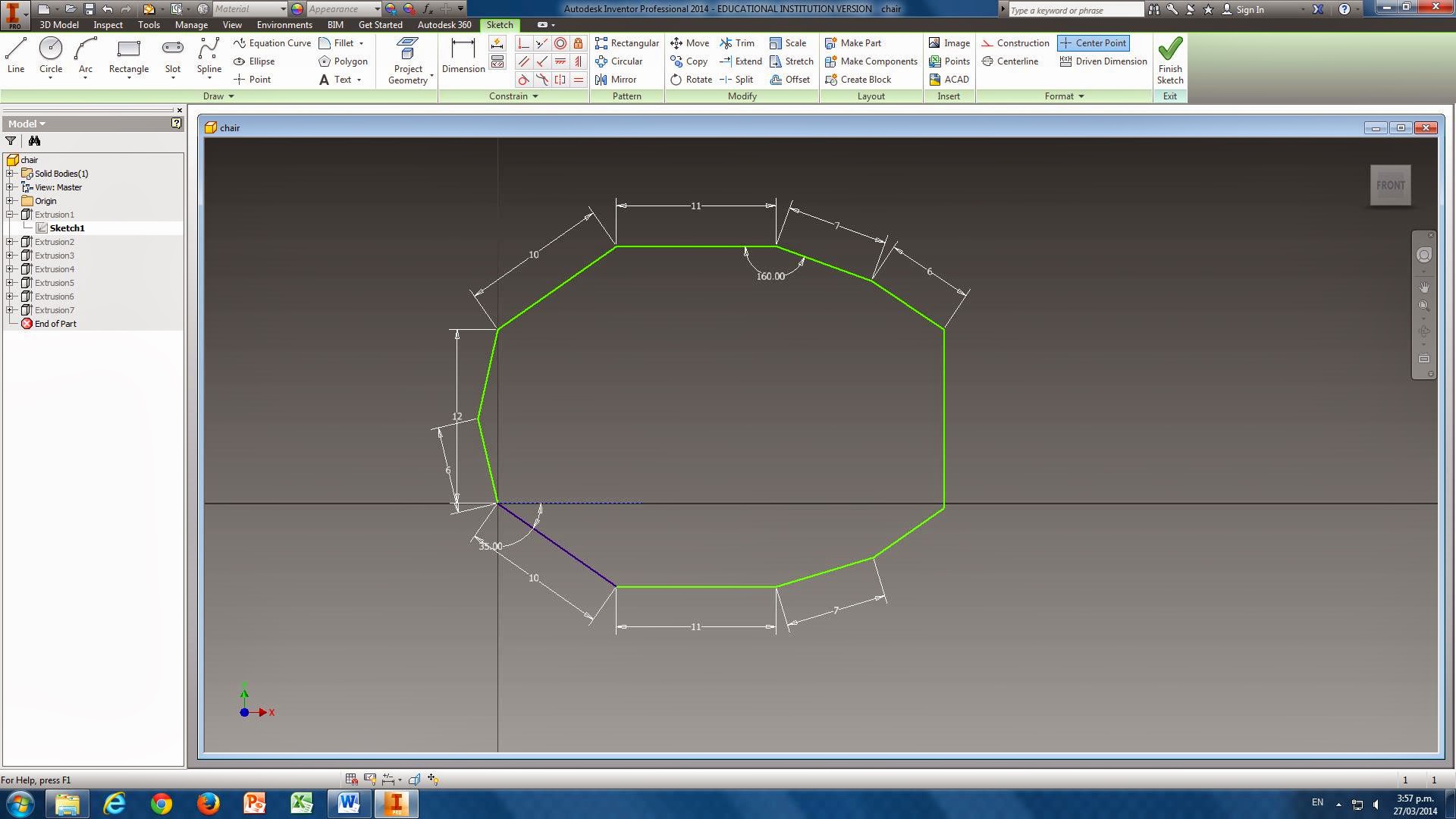Toggle Construction line mode

click(1015, 43)
